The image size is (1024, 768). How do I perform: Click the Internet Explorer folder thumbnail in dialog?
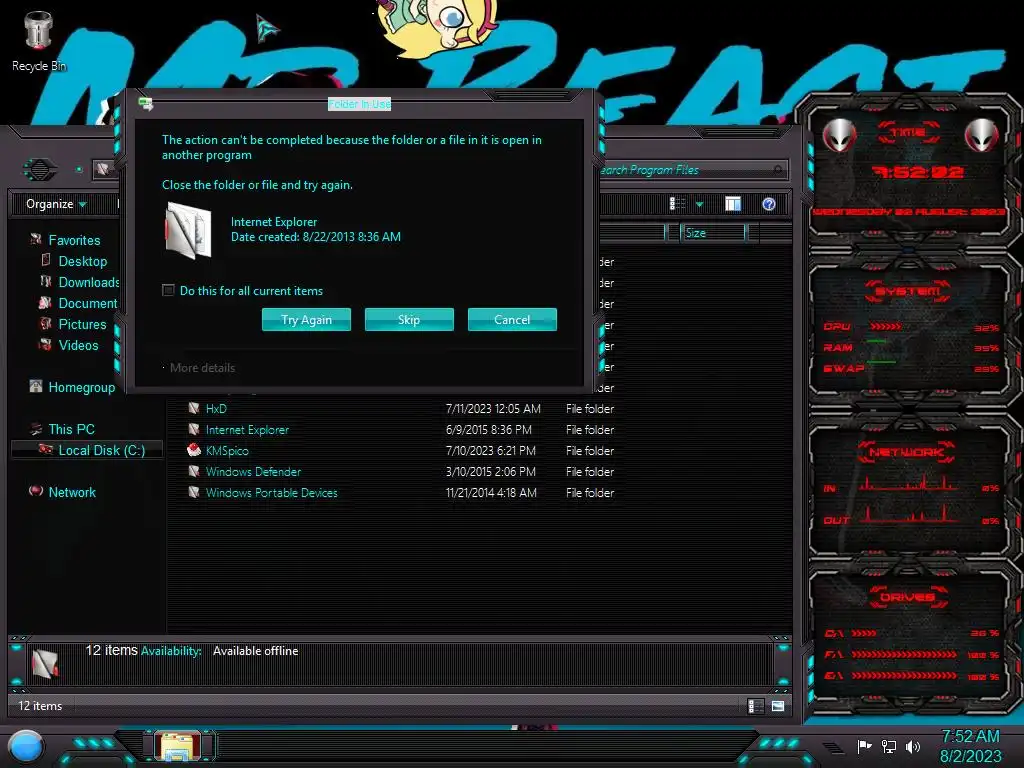[x=188, y=230]
